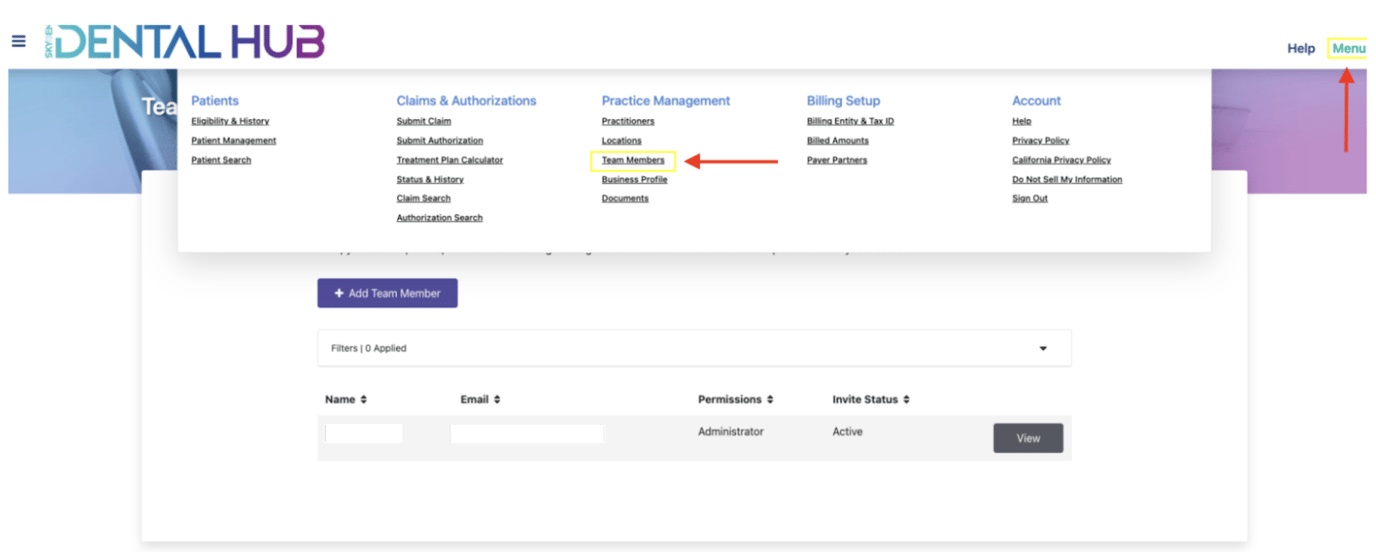Open Authorization Search link

pos(439,217)
